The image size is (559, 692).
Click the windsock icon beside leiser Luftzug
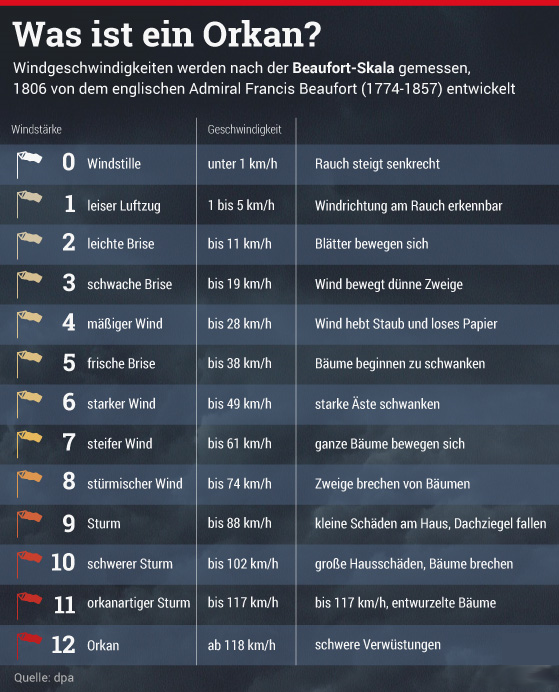click(x=29, y=204)
